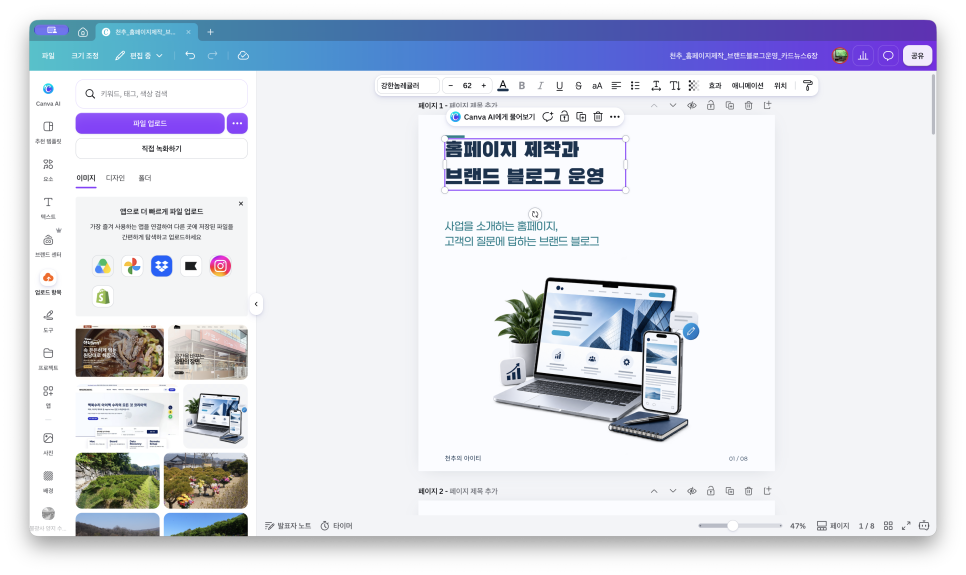The image size is (966, 575).
Task: Decrease font size with minus
Action: coord(451,86)
